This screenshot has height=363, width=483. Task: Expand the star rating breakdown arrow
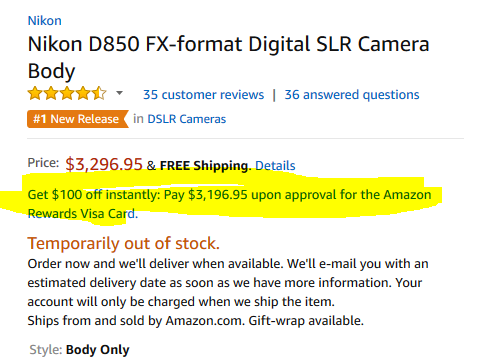coord(119,93)
